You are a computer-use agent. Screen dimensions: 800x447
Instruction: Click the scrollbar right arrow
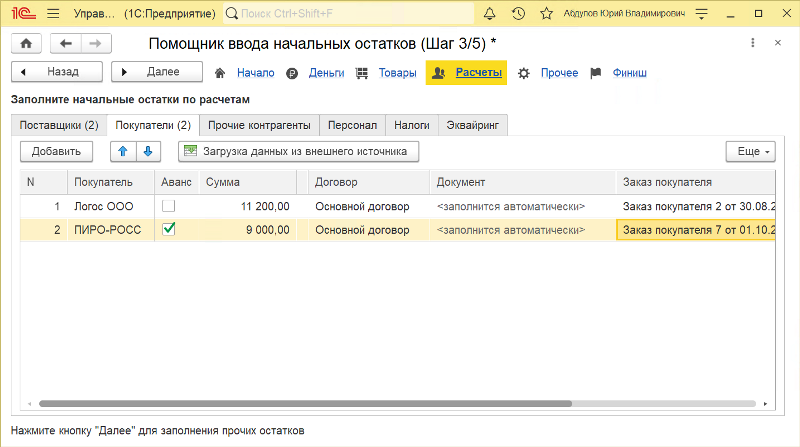coord(765,404)
